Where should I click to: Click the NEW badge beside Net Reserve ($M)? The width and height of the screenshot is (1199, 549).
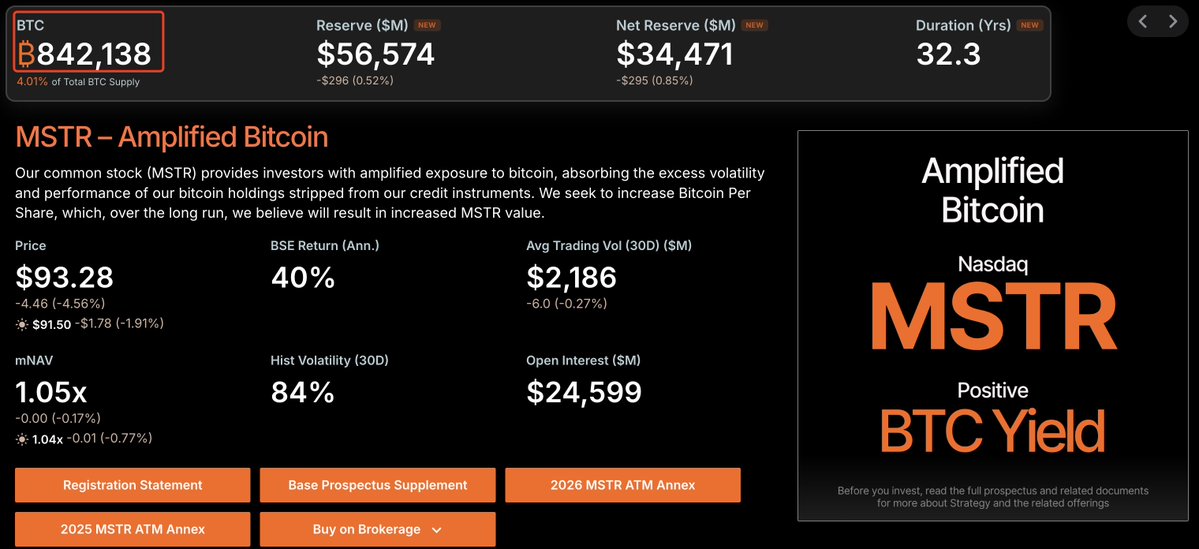755,25
